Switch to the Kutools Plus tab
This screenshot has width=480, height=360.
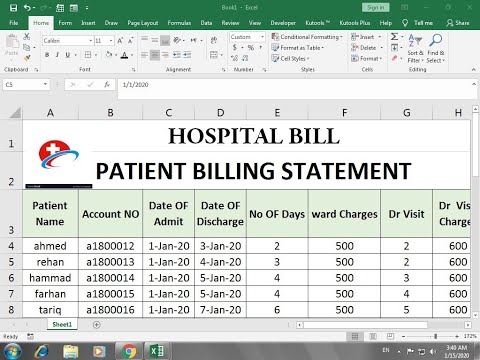(x=355, y=23)
